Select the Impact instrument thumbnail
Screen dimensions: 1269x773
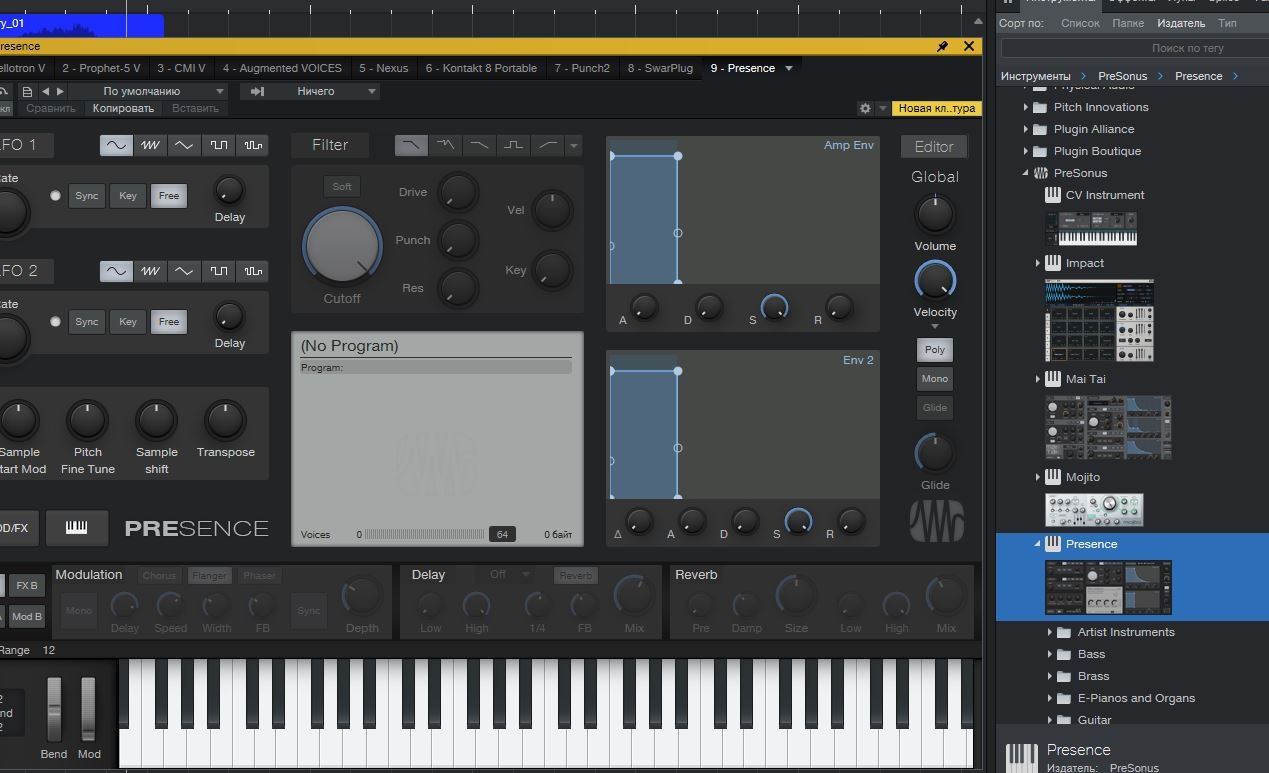(1099, 321)
